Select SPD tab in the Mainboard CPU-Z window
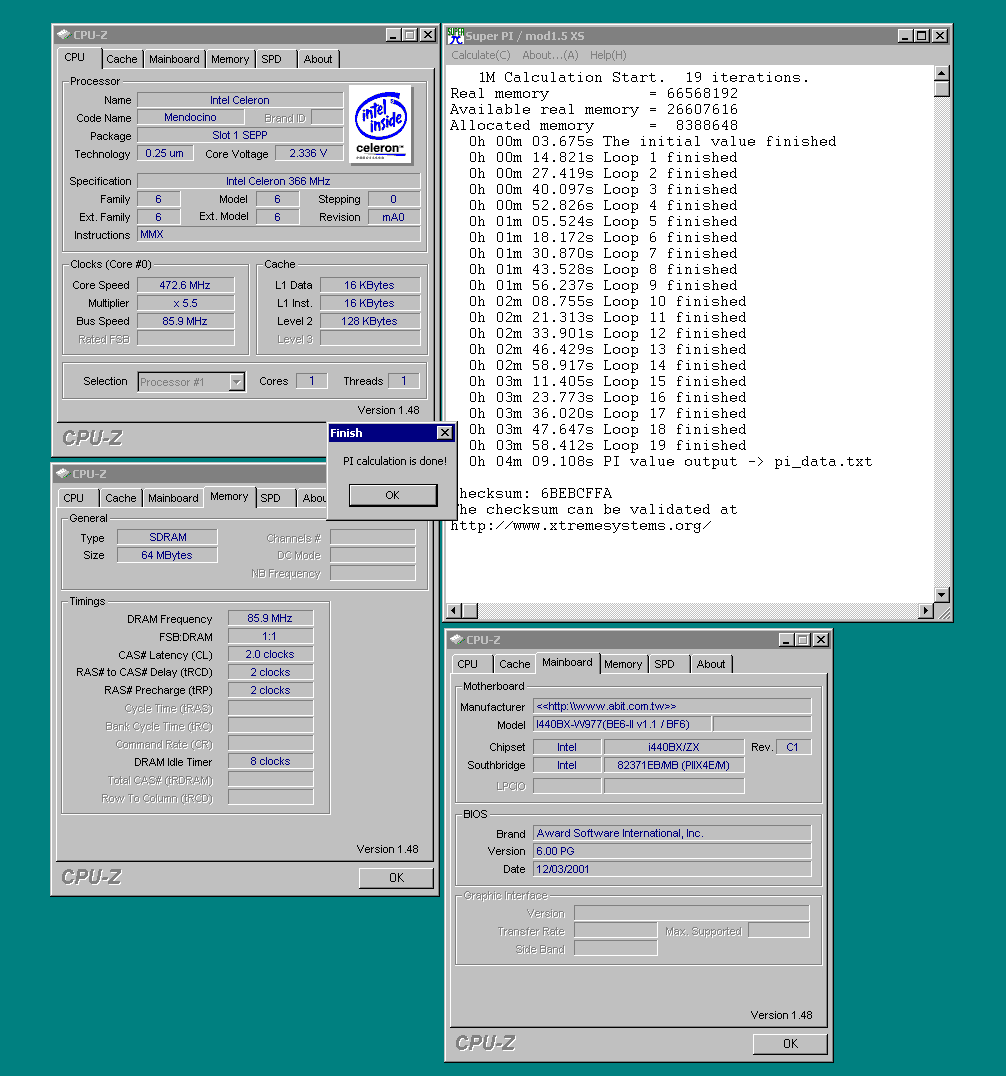Viewport: 1006px width, 1076px height. 664,664
